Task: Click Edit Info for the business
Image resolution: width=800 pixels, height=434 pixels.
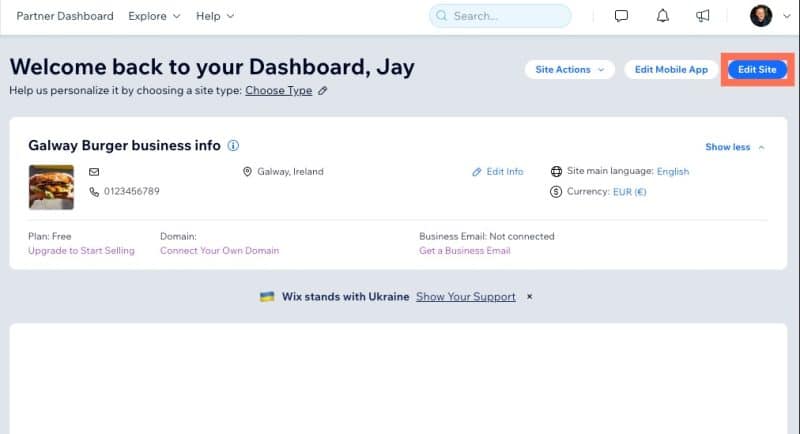Action: pos(497,172)
